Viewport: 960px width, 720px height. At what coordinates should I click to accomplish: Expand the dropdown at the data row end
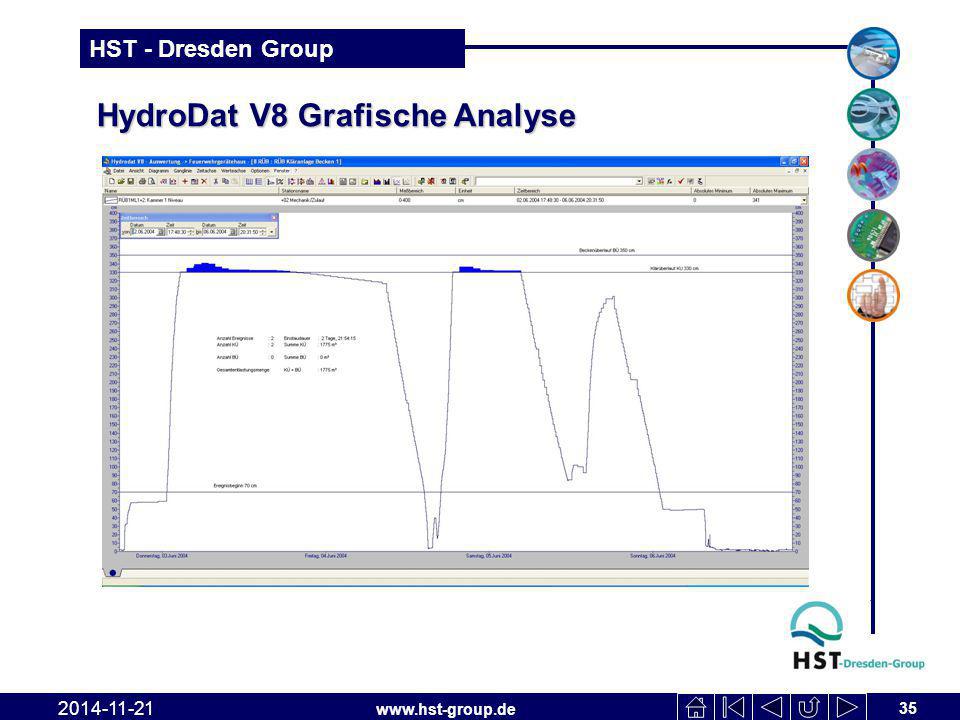pyautogui.click(x=803, y=200)
